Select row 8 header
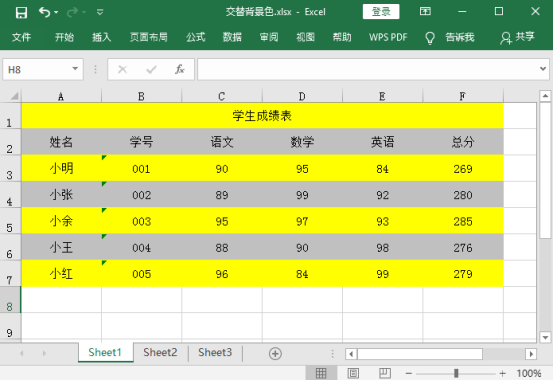Screen dimensions: 554x380 10,300
